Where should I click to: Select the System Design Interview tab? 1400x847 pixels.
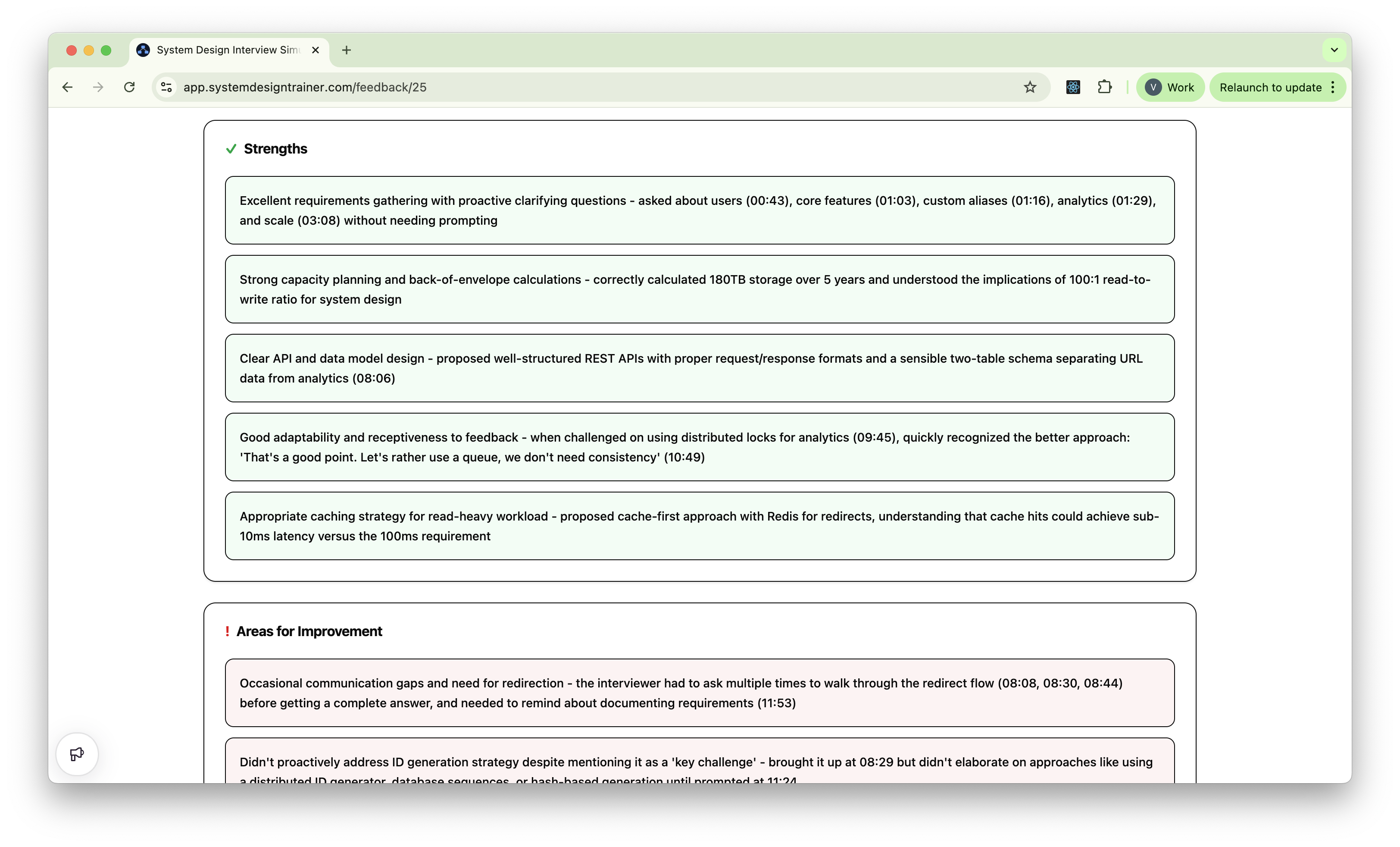click(227, 50)
